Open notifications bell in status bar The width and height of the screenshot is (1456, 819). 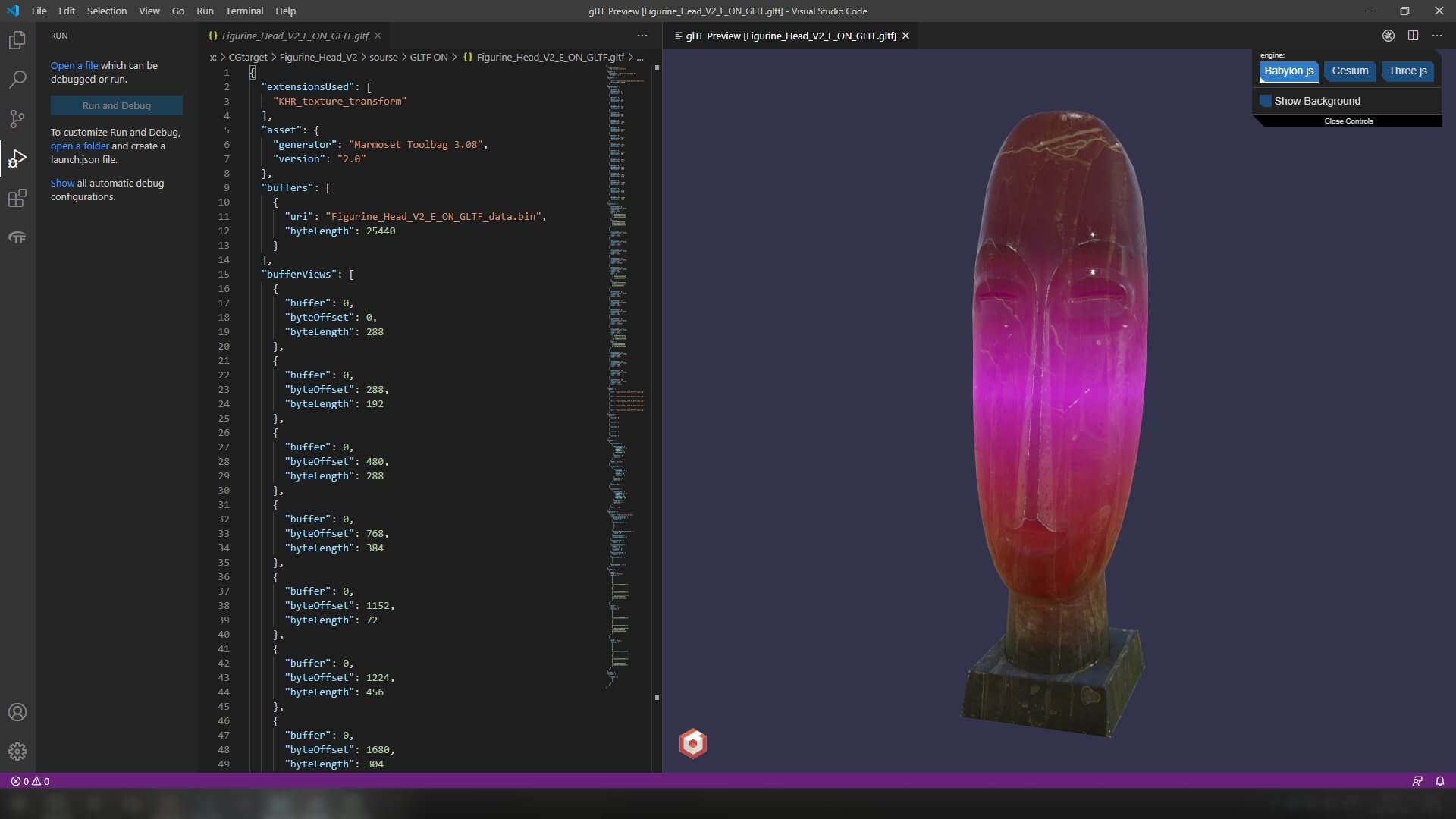pos(1440,781)
